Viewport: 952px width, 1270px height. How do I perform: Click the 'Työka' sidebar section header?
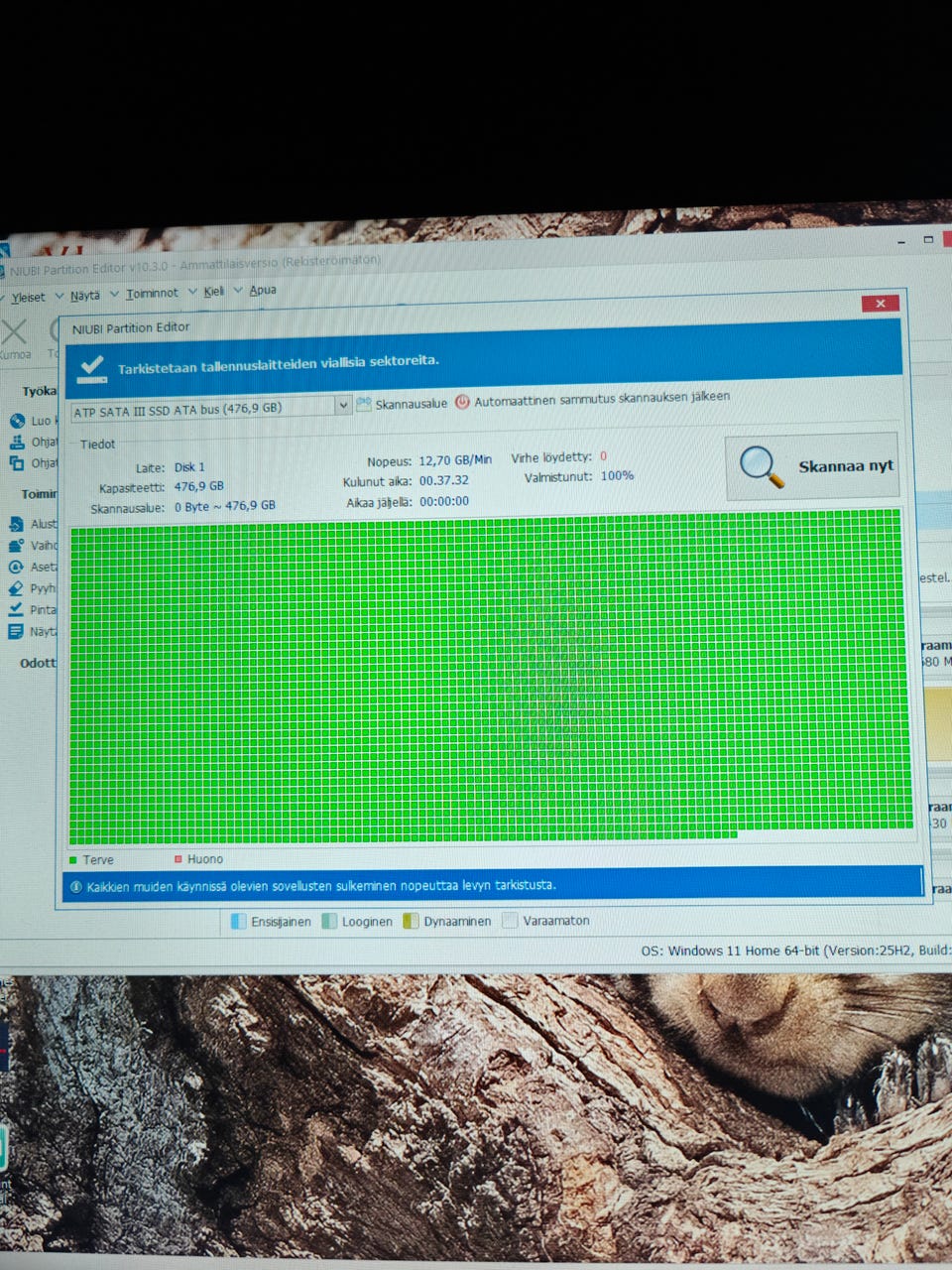click(x=40, y=391)
